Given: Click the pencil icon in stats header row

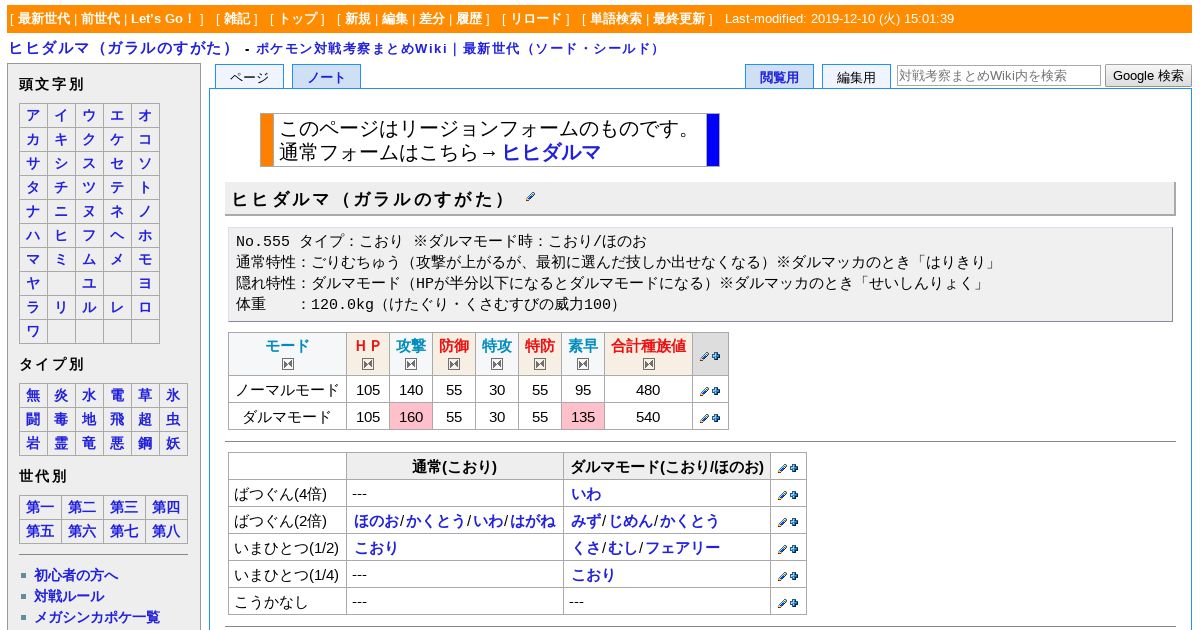Looking at the screenshot, I should click(x=704, y=356).
